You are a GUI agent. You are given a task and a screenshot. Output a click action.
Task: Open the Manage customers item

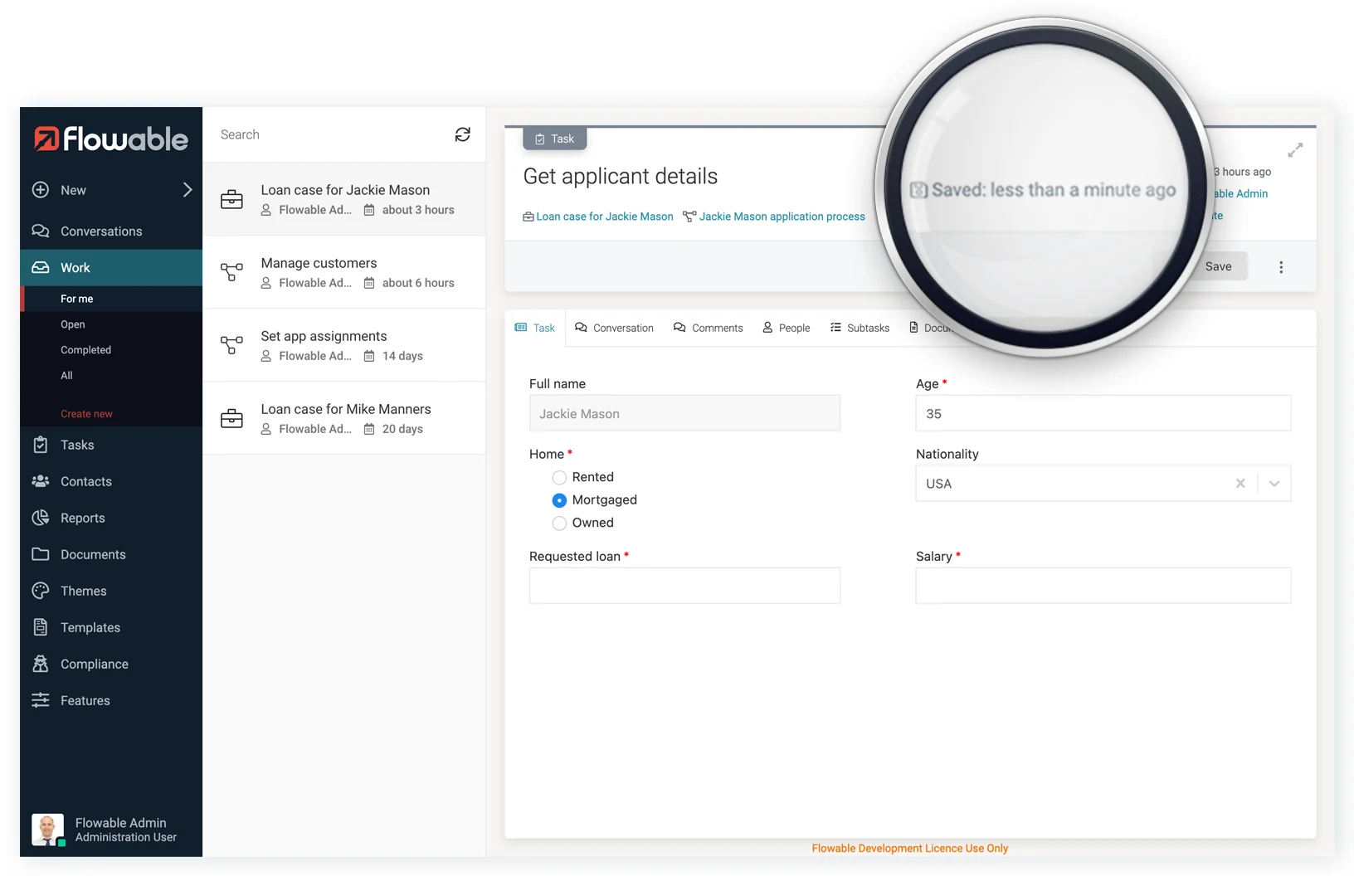pos(344,272)
